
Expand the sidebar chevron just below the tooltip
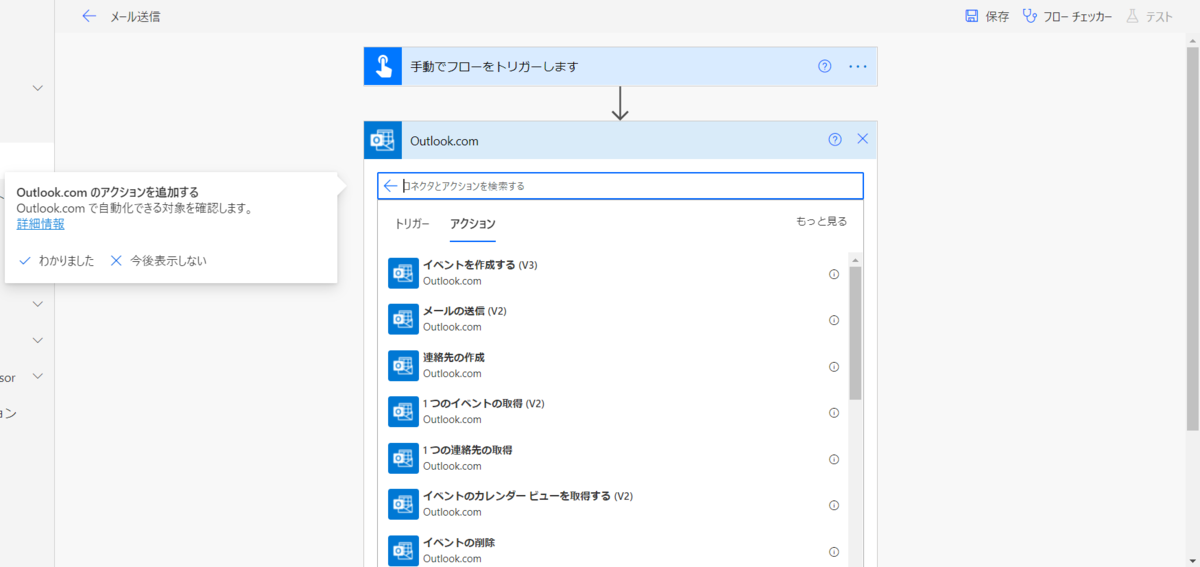(x=38, y=303)
